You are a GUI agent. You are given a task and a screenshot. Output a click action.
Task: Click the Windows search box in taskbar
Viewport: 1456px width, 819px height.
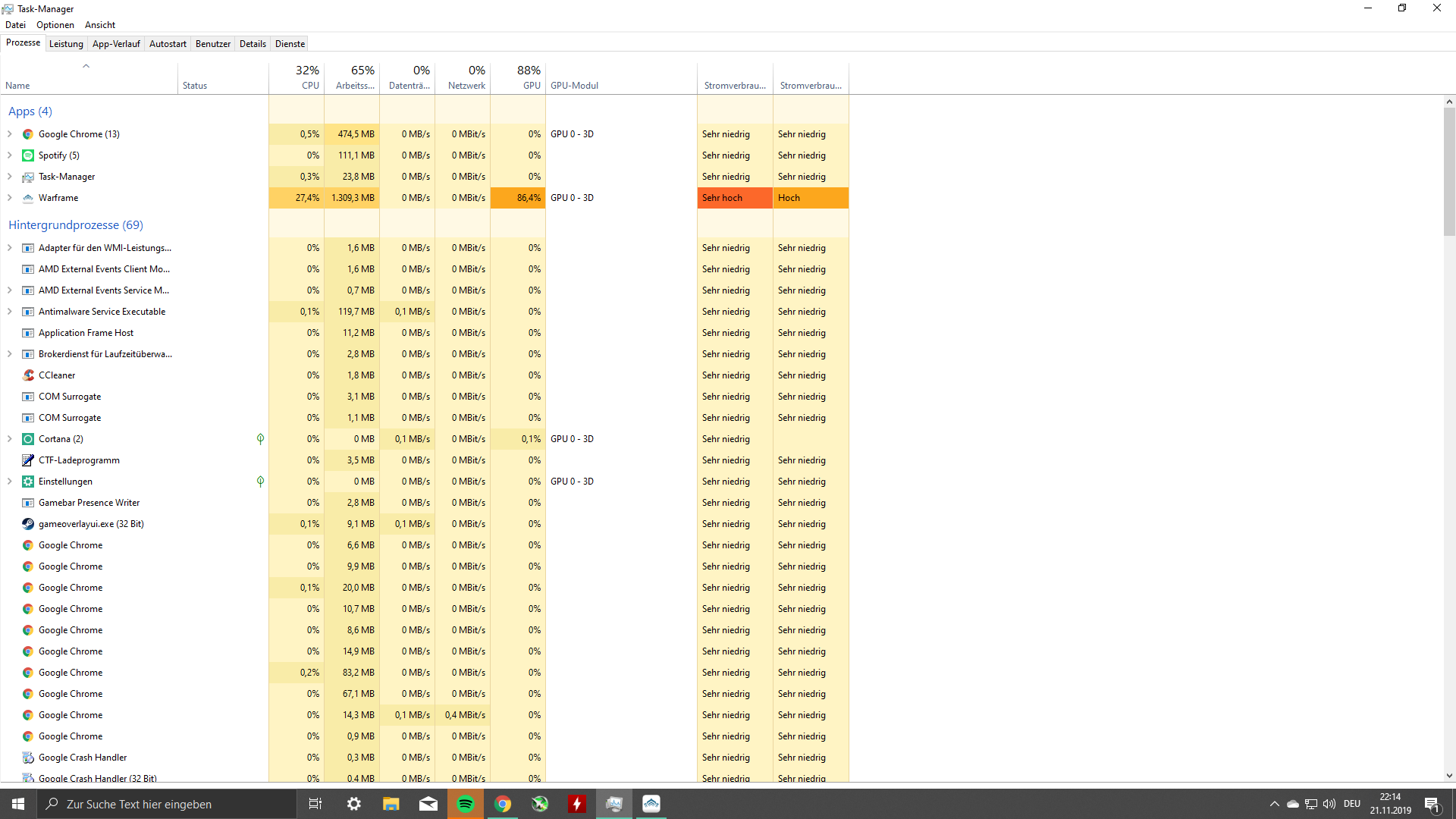167,804
